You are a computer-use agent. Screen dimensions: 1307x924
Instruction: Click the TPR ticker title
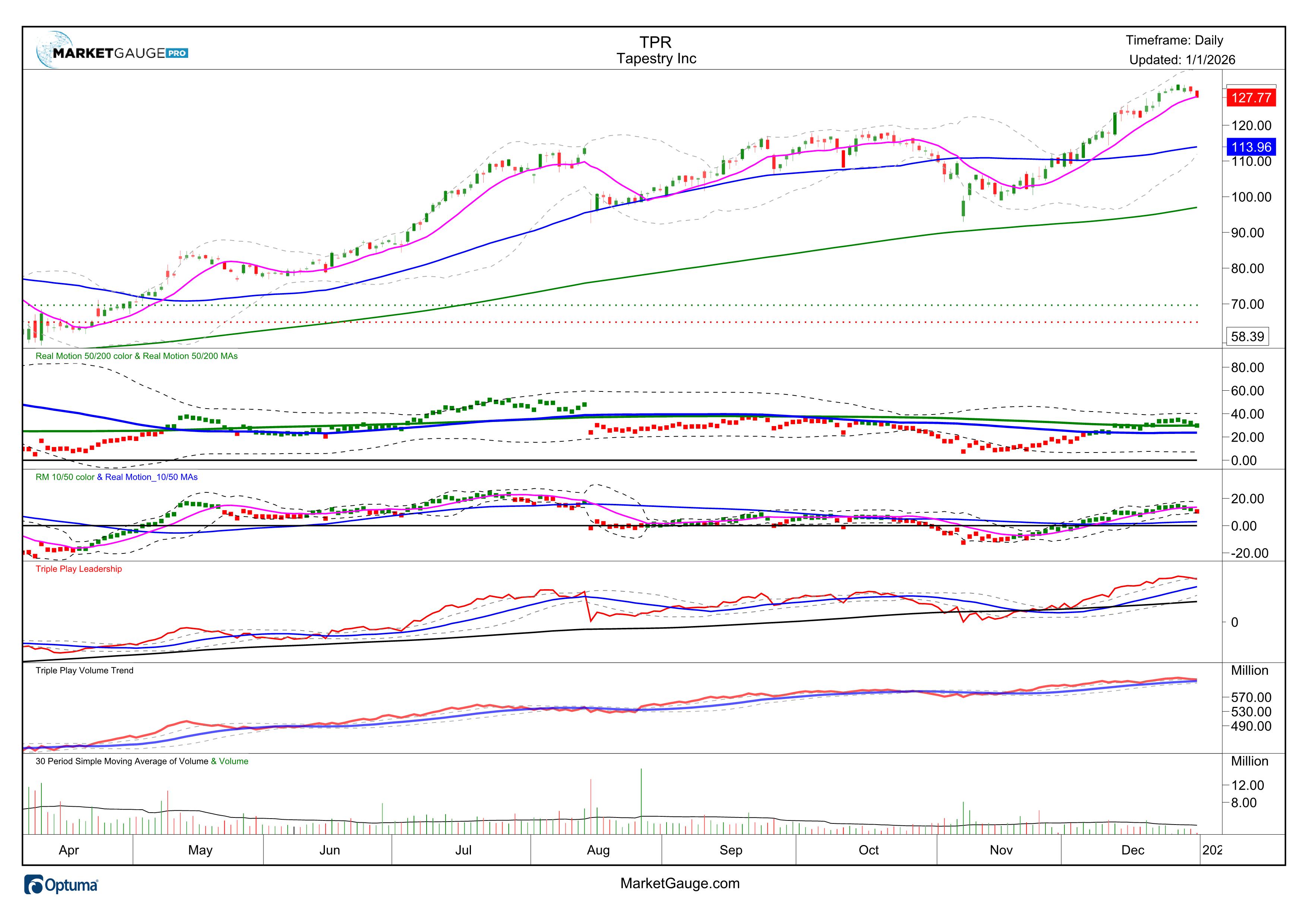[x=655, y=42]
